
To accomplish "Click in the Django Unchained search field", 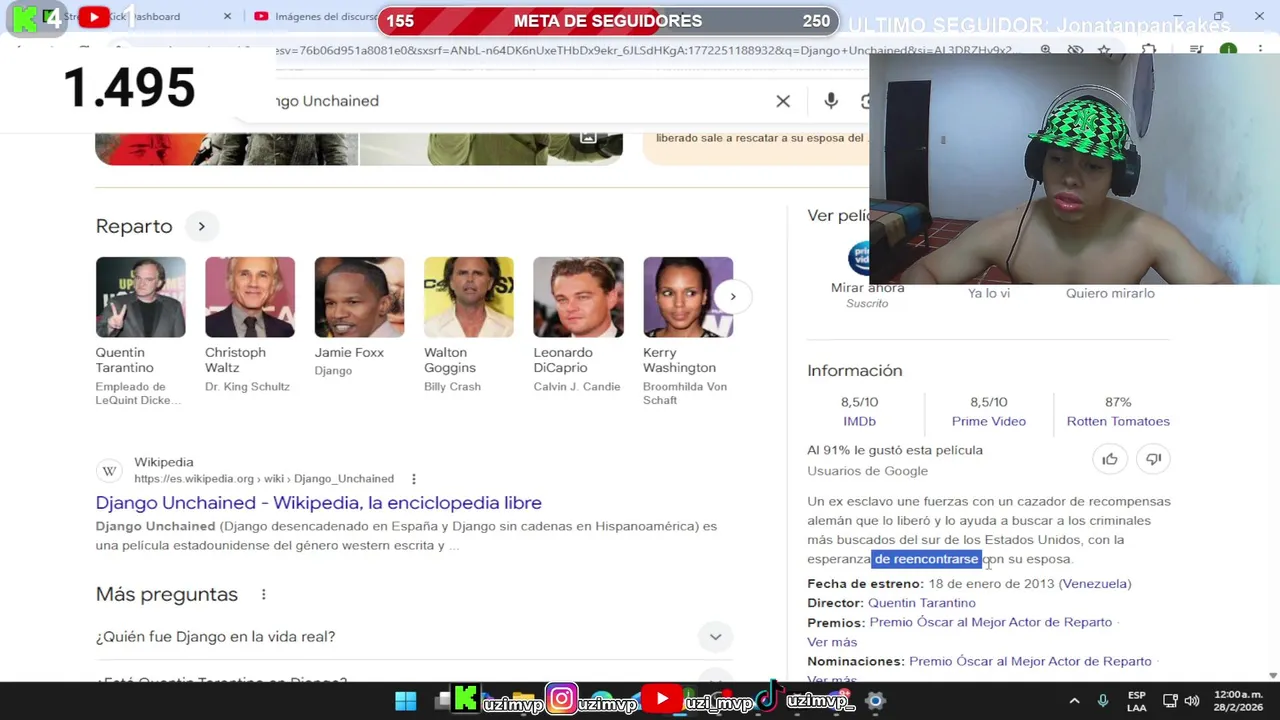I will [x=520, y=101].
